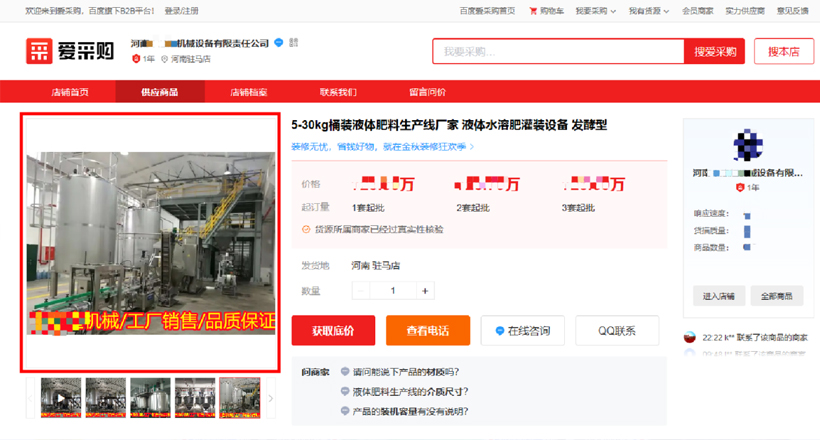Screen dimensions: 820x440
Task: Switch to 店铺首页 tab
Action: [70, 92]
